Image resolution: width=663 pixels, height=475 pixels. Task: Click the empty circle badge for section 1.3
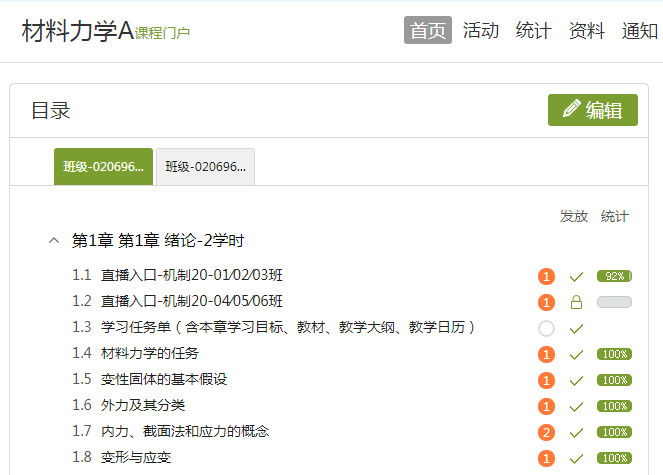(x=546, y=328)
